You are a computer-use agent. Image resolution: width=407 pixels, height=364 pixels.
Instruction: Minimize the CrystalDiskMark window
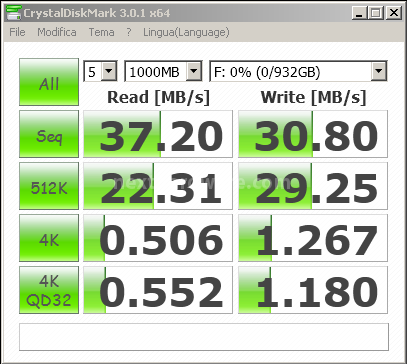(360, 13)
